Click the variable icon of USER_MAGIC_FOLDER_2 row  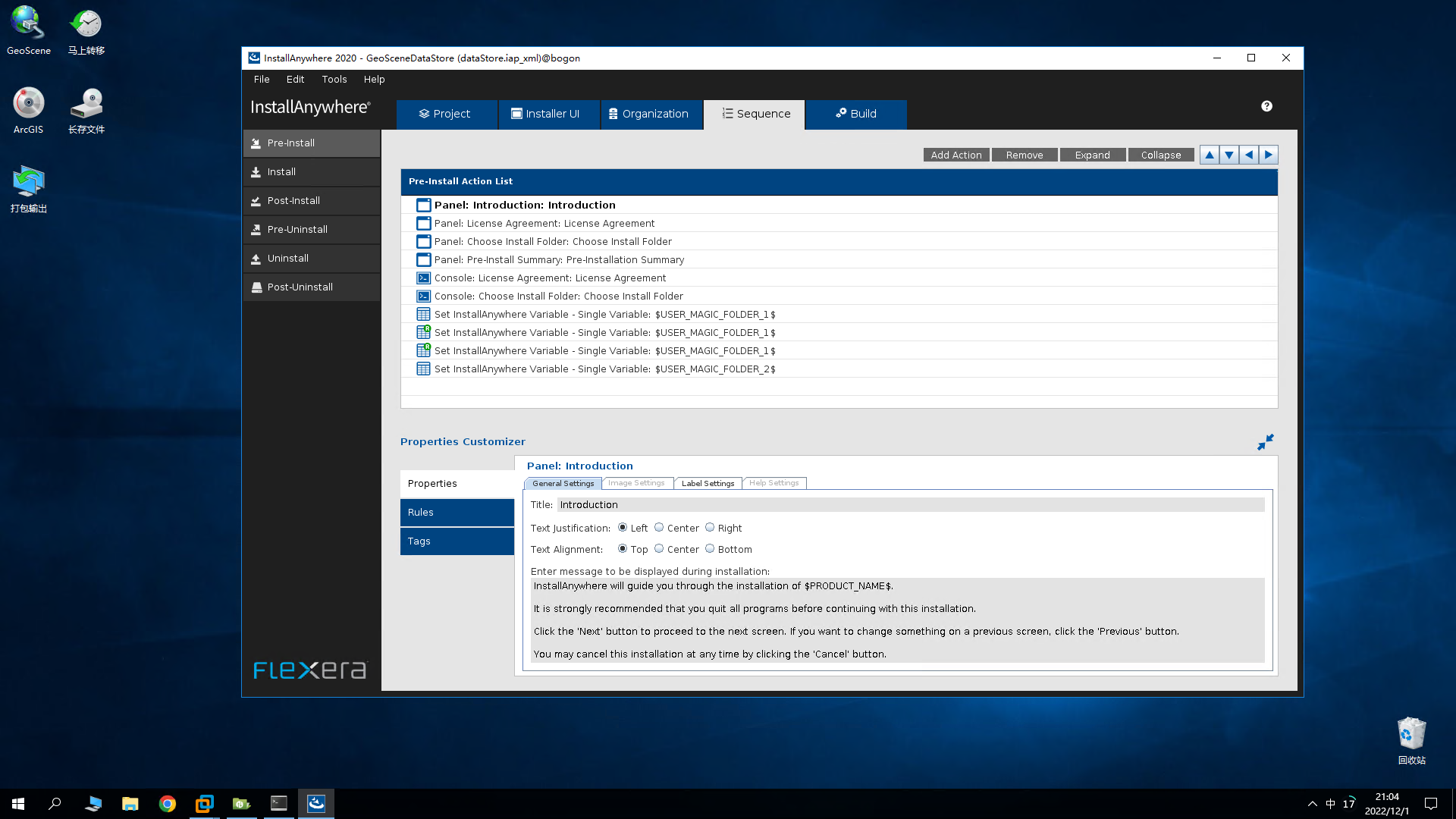coord(424,369)
